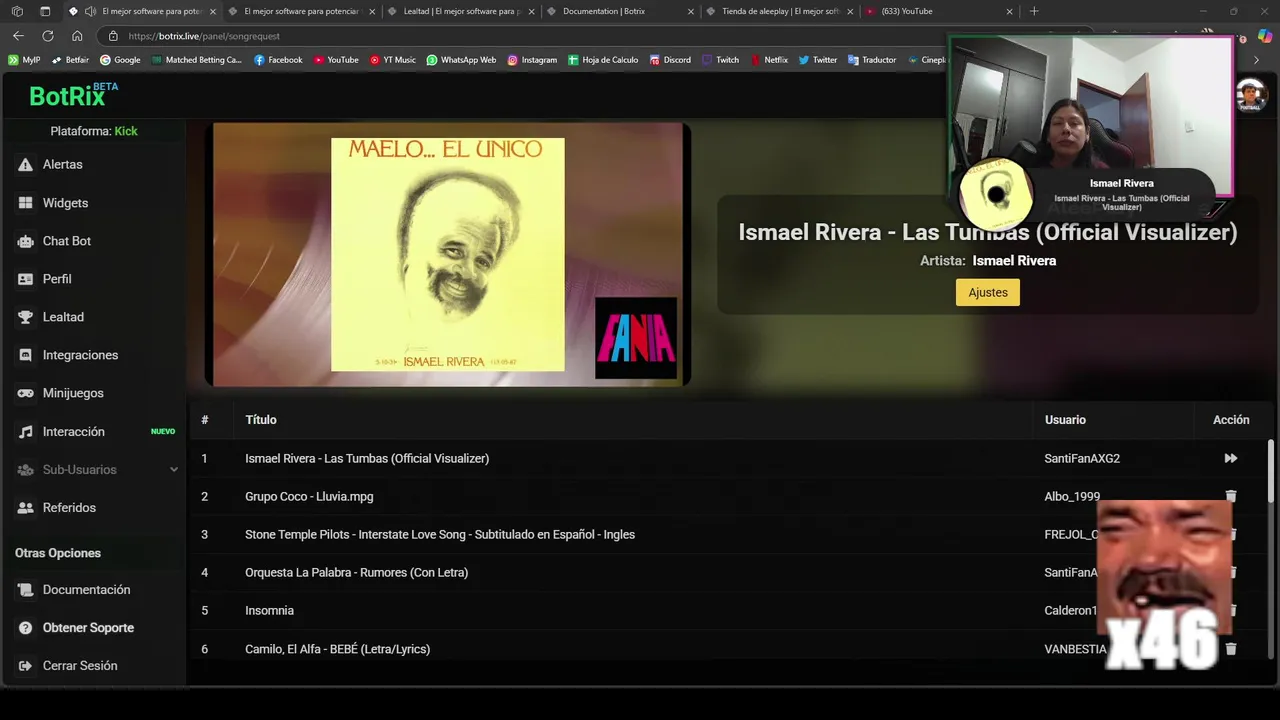The height and width of the screenshot is (720, 1280).
Task: Click the user avatar at top right
Action: click(x=1251, y=96)
